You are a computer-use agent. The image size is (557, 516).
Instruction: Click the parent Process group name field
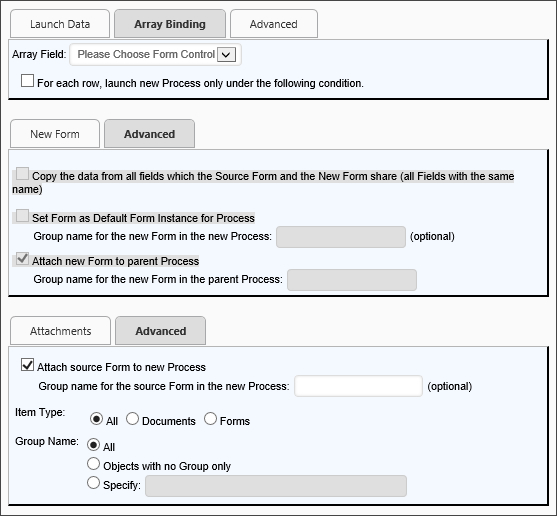352,280
